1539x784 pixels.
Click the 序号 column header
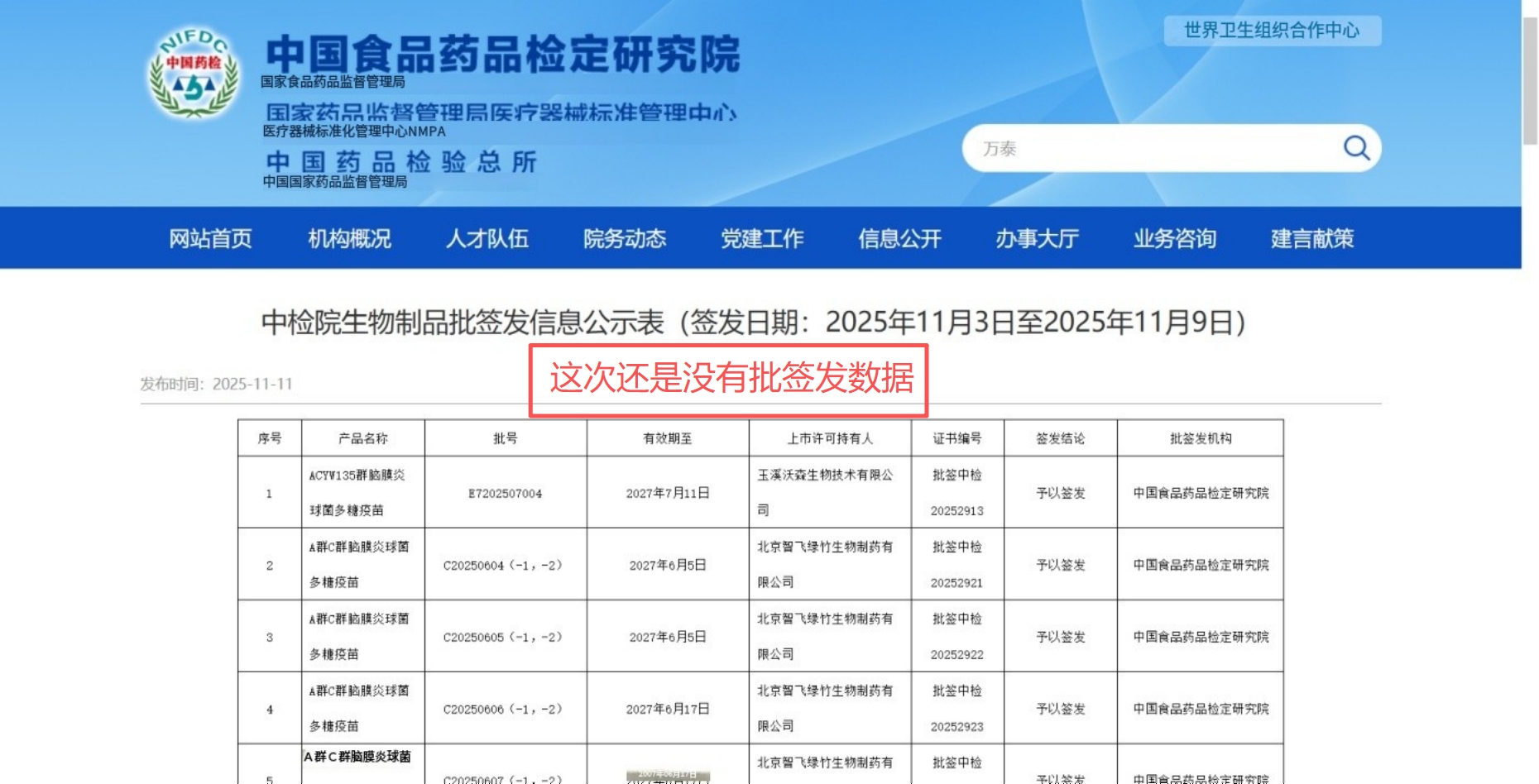[x=270, y=438]
